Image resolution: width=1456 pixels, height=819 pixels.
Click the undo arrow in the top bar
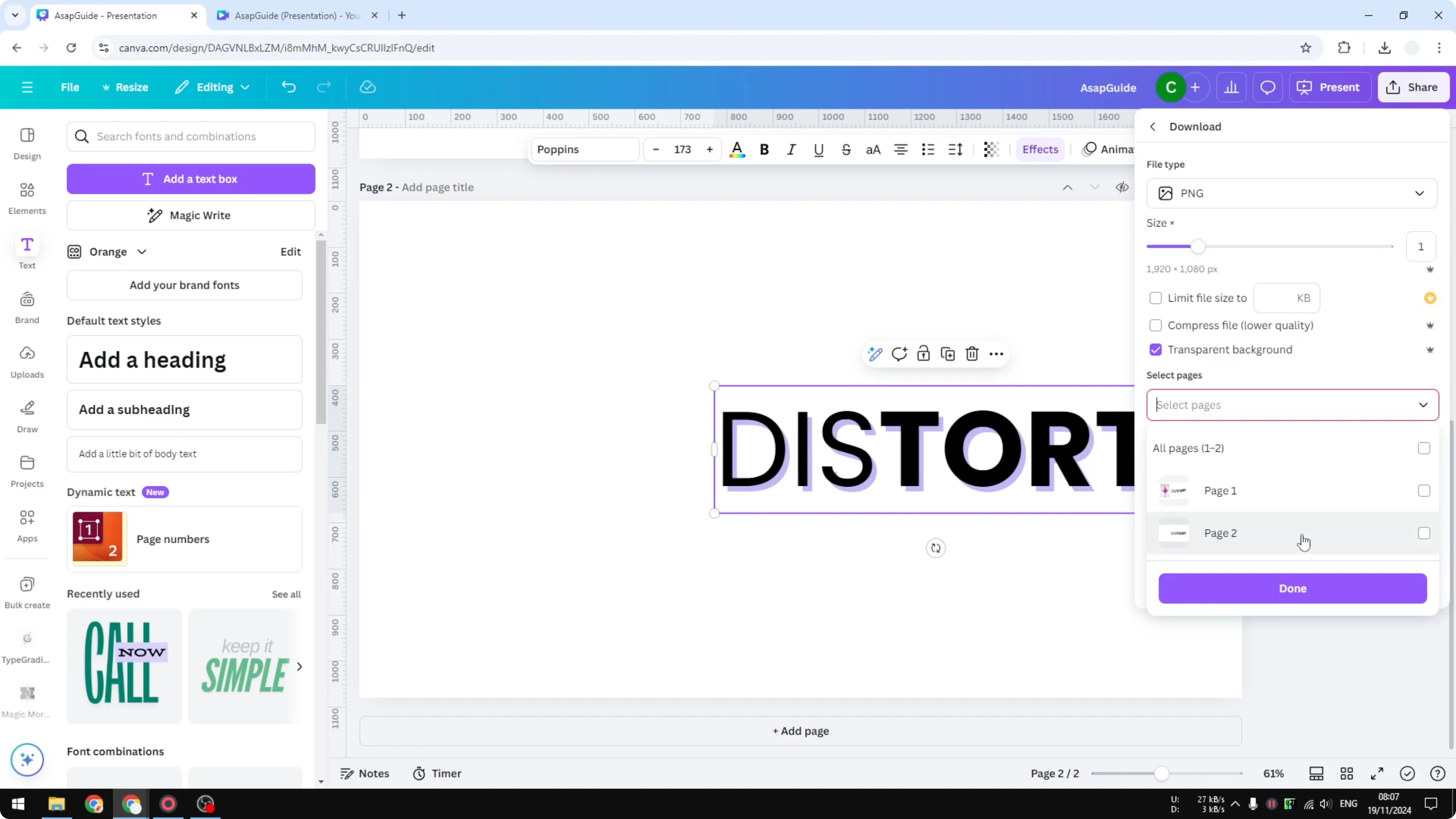pos(288,87)
